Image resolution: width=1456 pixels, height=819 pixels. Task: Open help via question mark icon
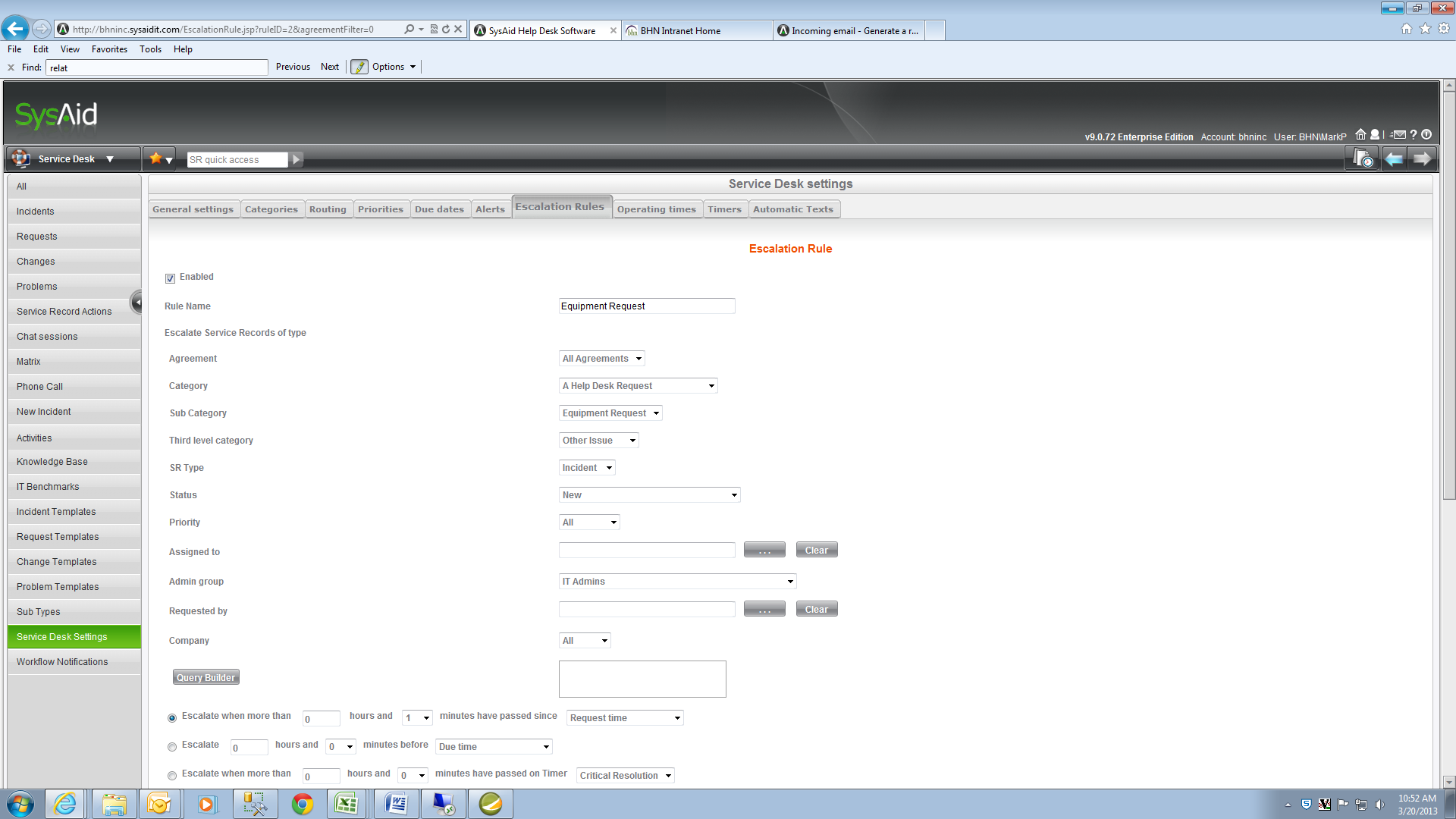click(x=1414, y=135)
